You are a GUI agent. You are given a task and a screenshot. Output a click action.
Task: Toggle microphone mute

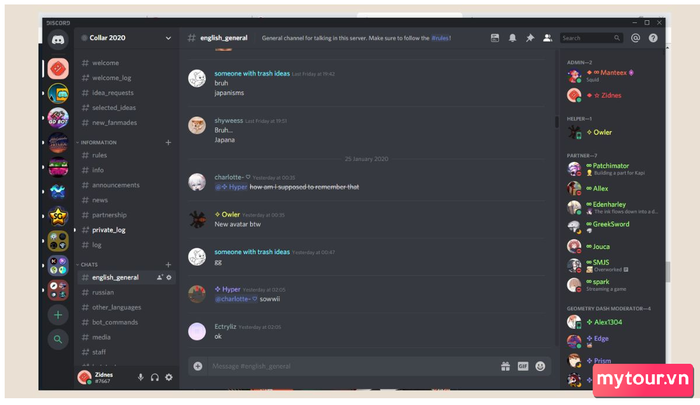point(141,377)
